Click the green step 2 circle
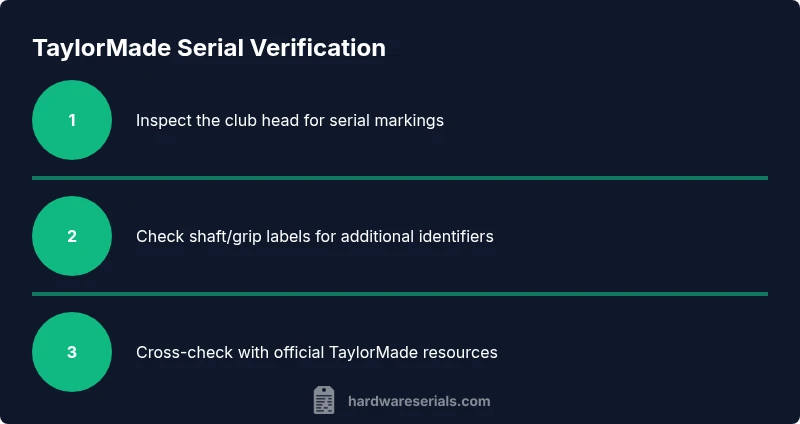Viewport: 800px width, 424px height. 72,236
